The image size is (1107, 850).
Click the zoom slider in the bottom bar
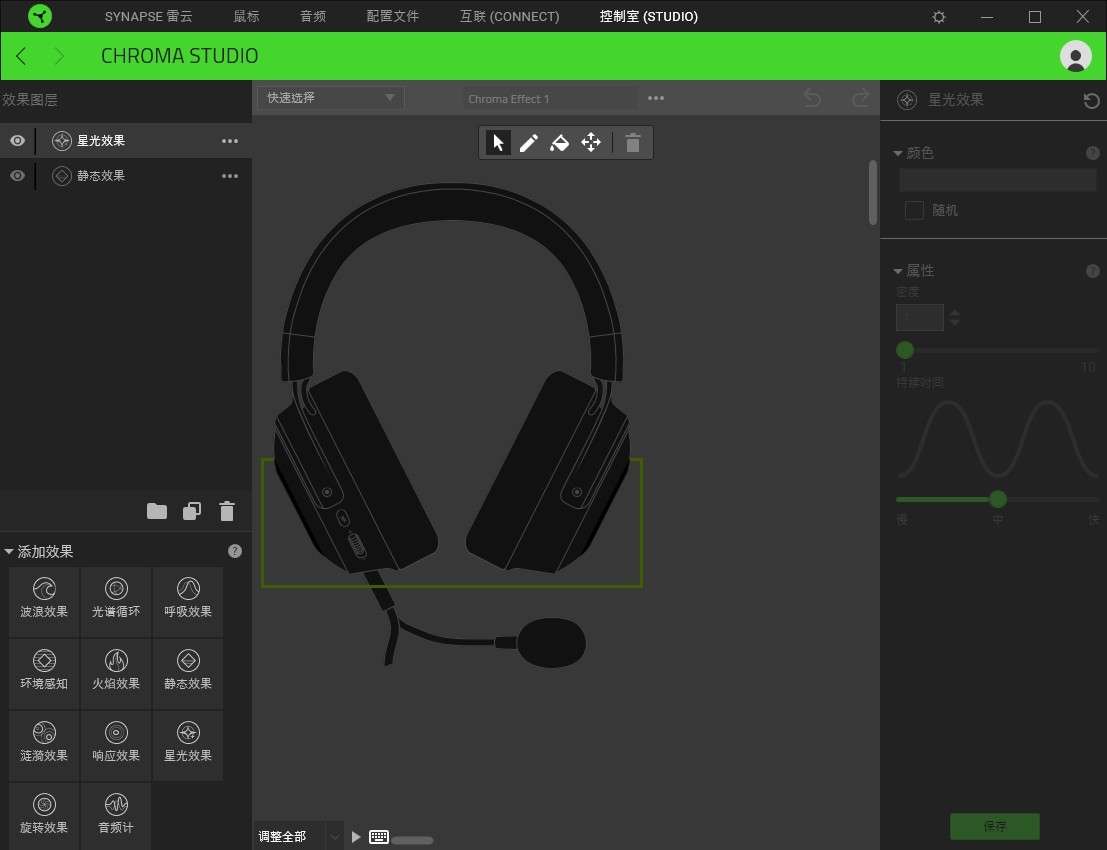point(412,840)
